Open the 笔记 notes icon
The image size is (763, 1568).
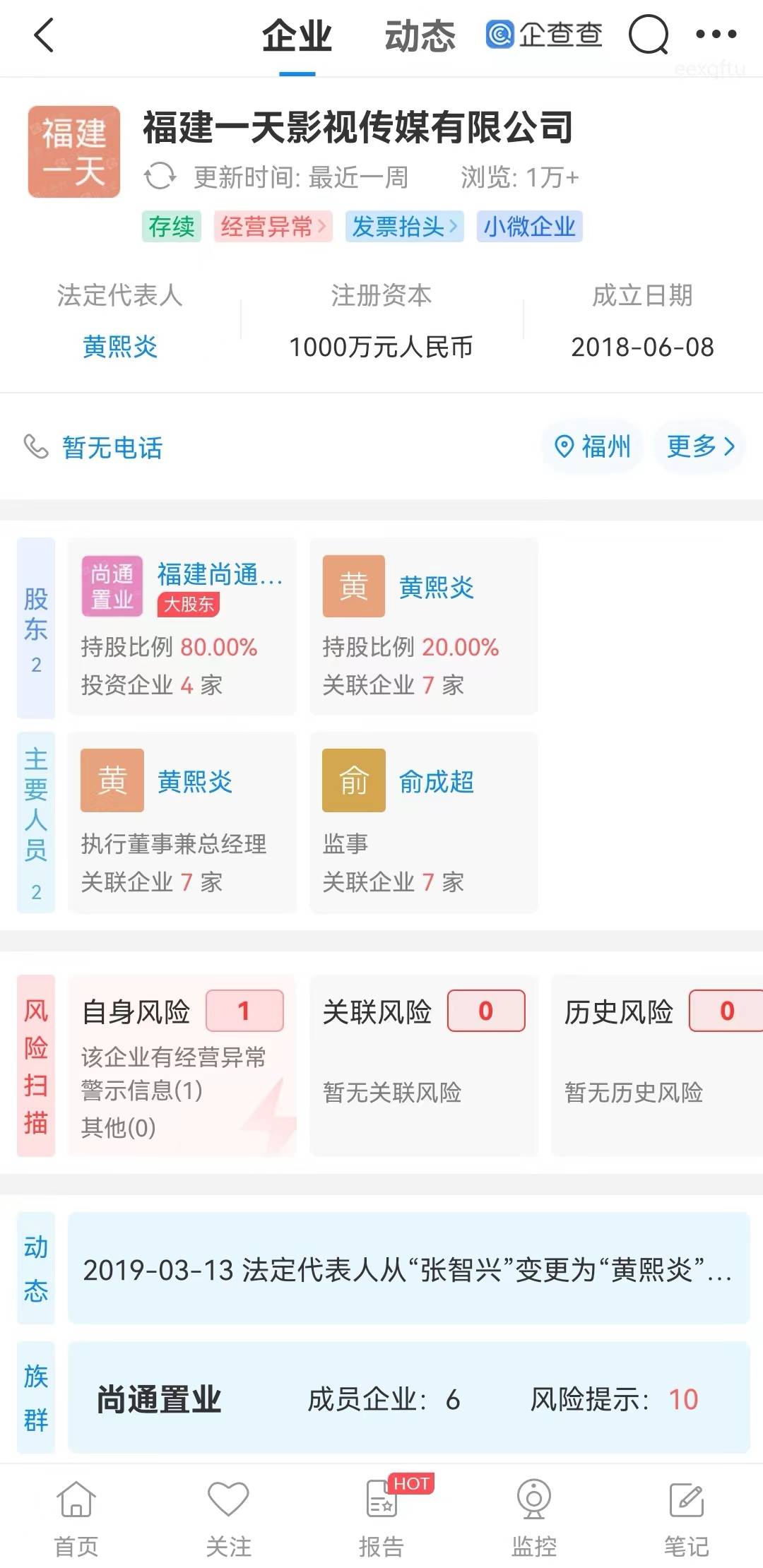(686, 1499)
